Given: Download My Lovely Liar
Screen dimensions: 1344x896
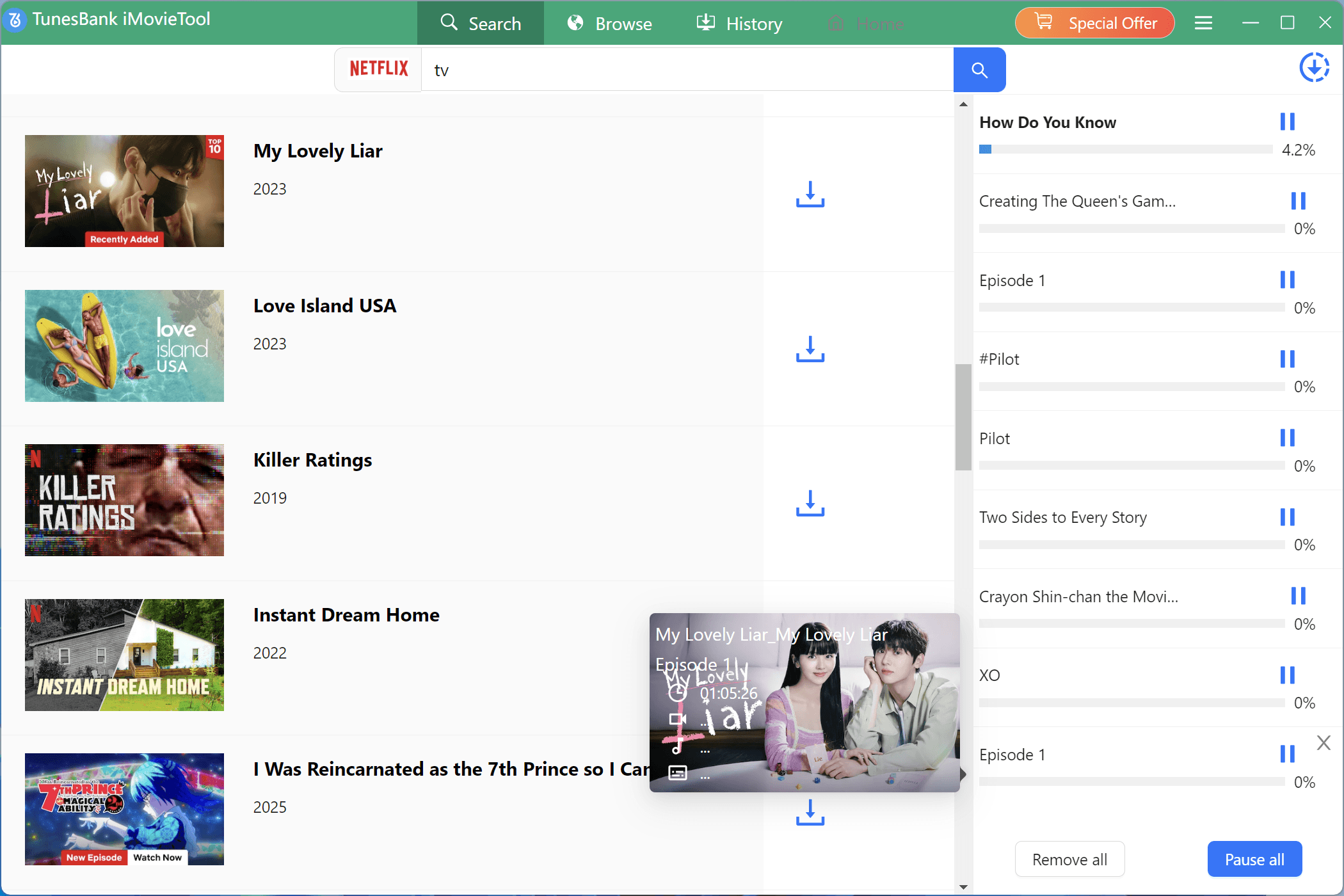Looking at the screenshot, I should [x=810, y=194].
